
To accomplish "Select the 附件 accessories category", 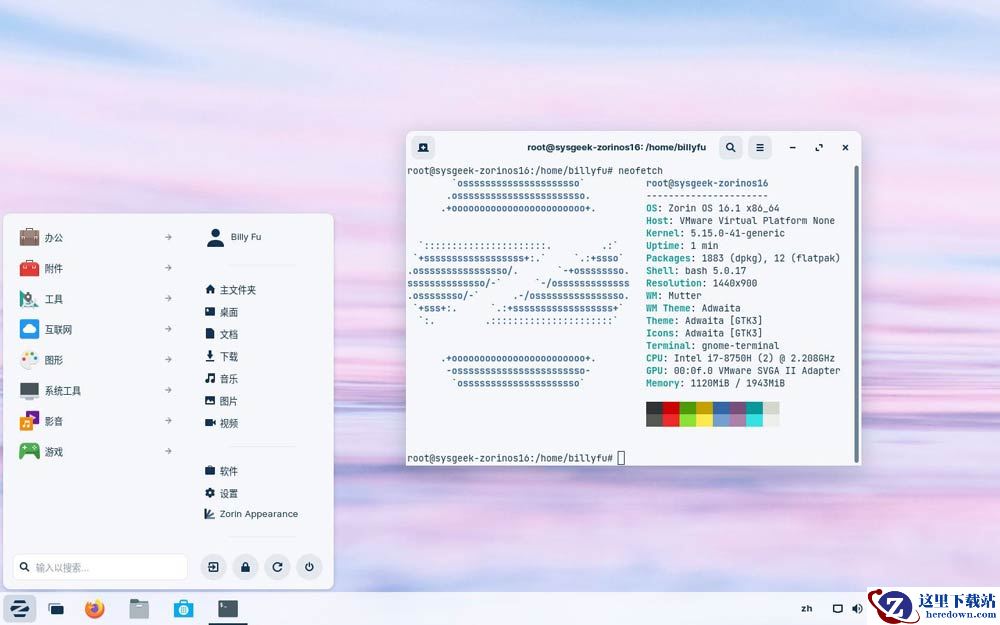I will pos(96,268).
